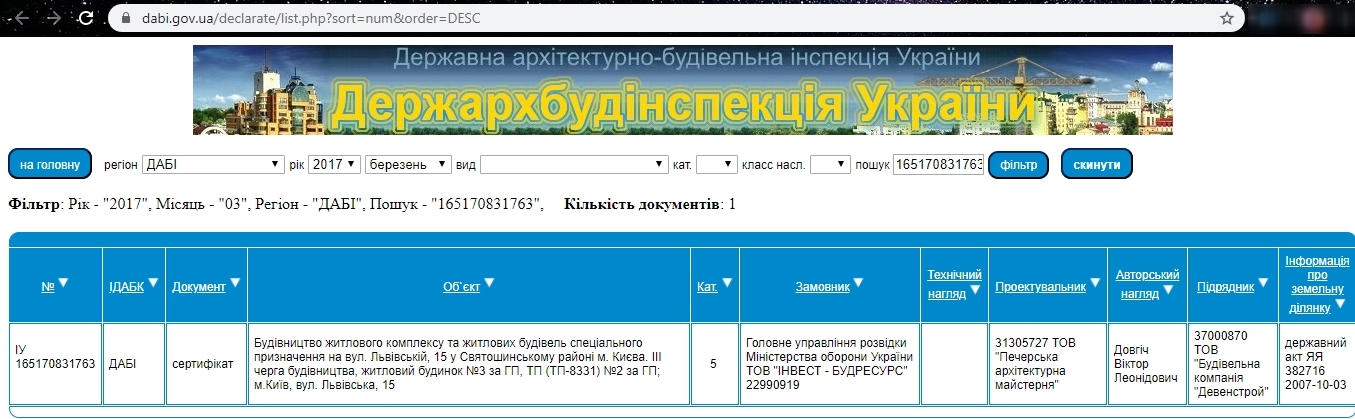Click the ІУ 165170831763 number cell
The height and width of the screenshot is (419, 1355).
point(55,364)
